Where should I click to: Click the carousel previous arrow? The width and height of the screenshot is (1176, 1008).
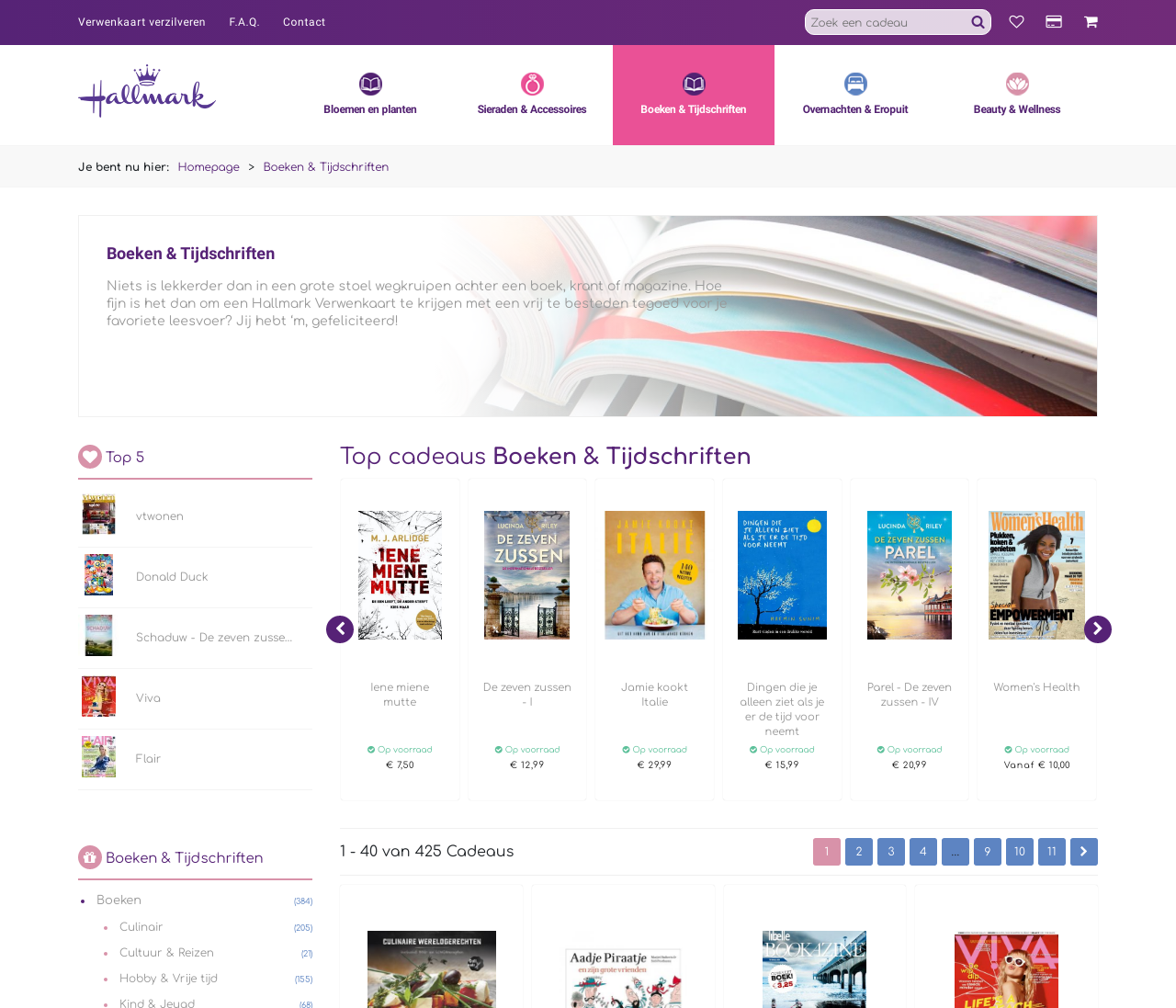[340, 629]
